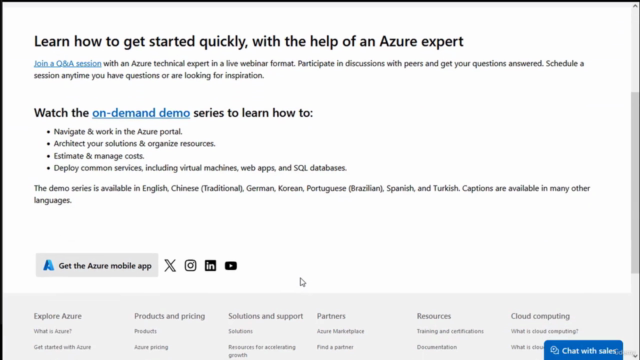Open the on-demand demo link
640x360 pixels.
pyautogui.click(x=141, y=113)
